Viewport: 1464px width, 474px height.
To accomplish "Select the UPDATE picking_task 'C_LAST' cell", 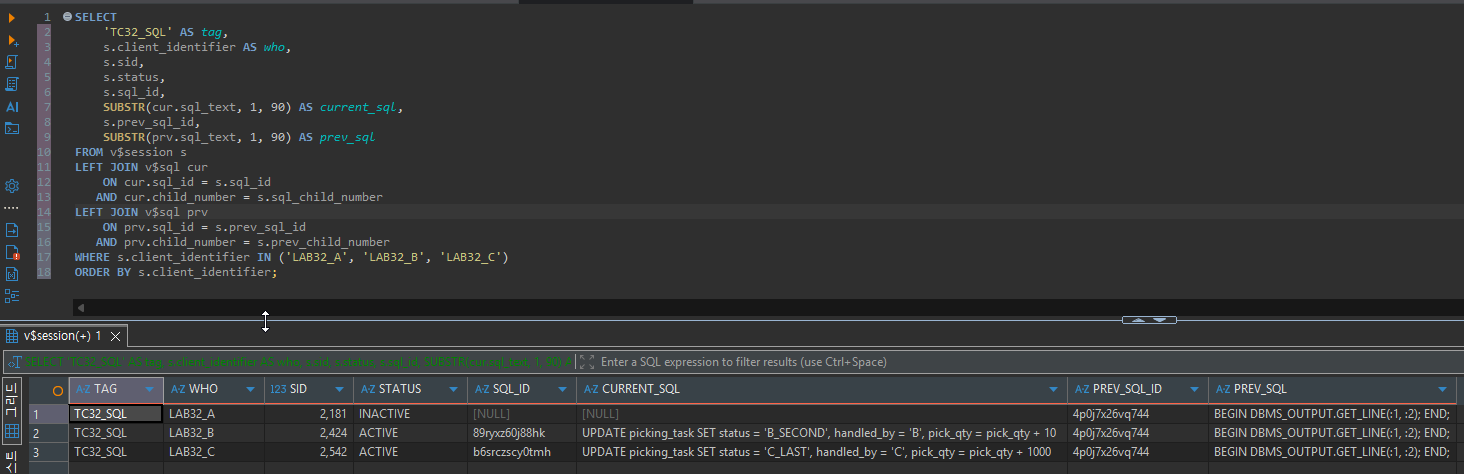I will tap(821, 452).
